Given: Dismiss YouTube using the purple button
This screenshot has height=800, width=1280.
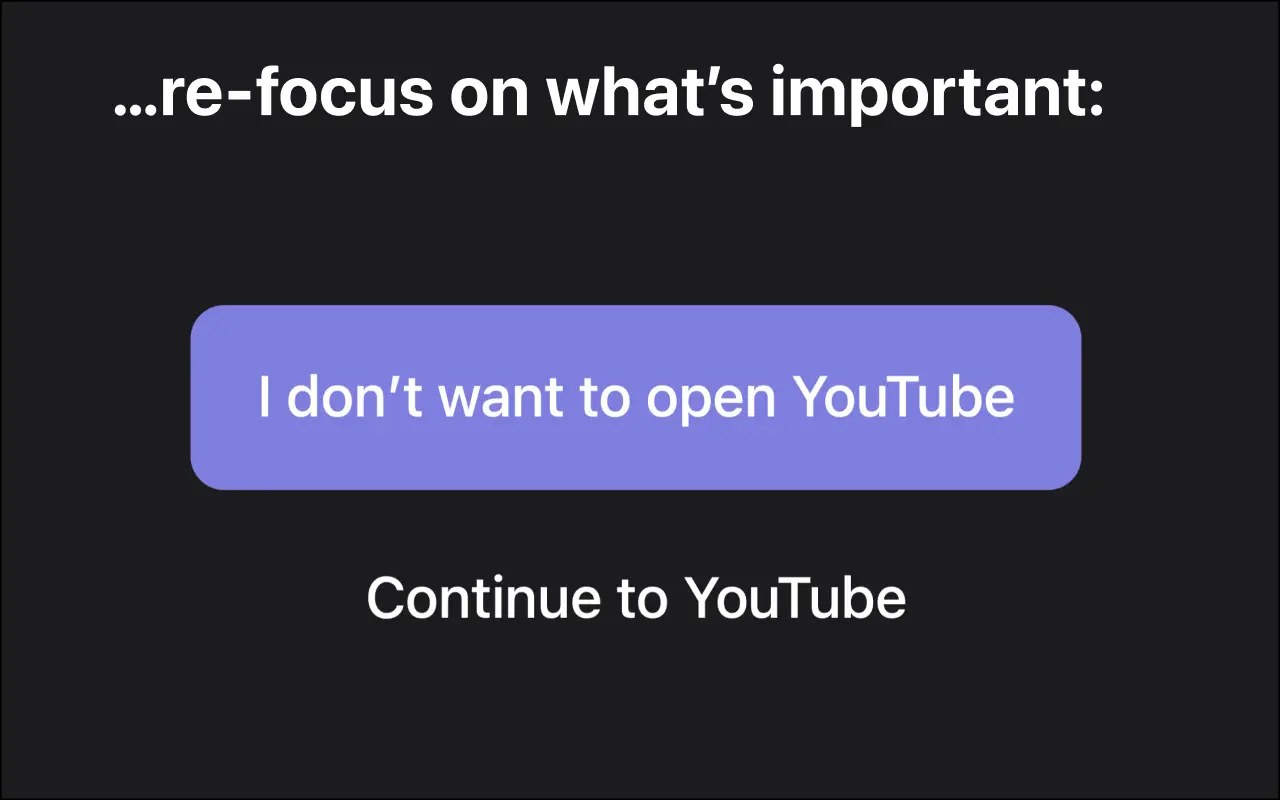Looking at the screenshot, I should (x=636, y=397).
